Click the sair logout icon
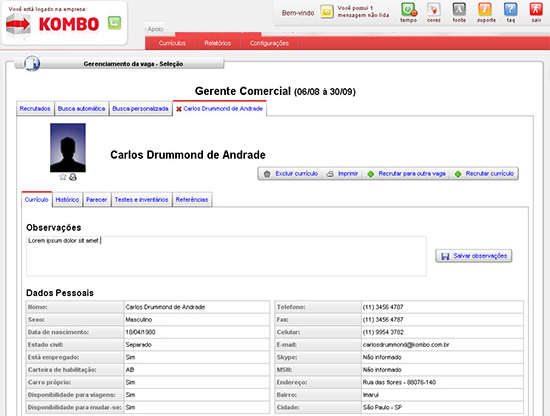This screenshot has width=550, height=416. pos(536,9)
